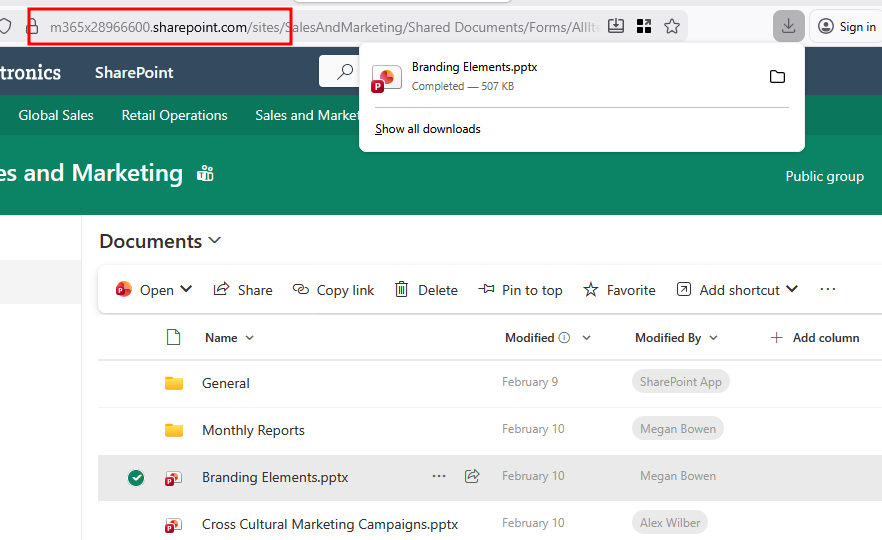The image size is (882, 540).
Task: Go to Retail Operations nav tab
Action: tap(174, 115)
